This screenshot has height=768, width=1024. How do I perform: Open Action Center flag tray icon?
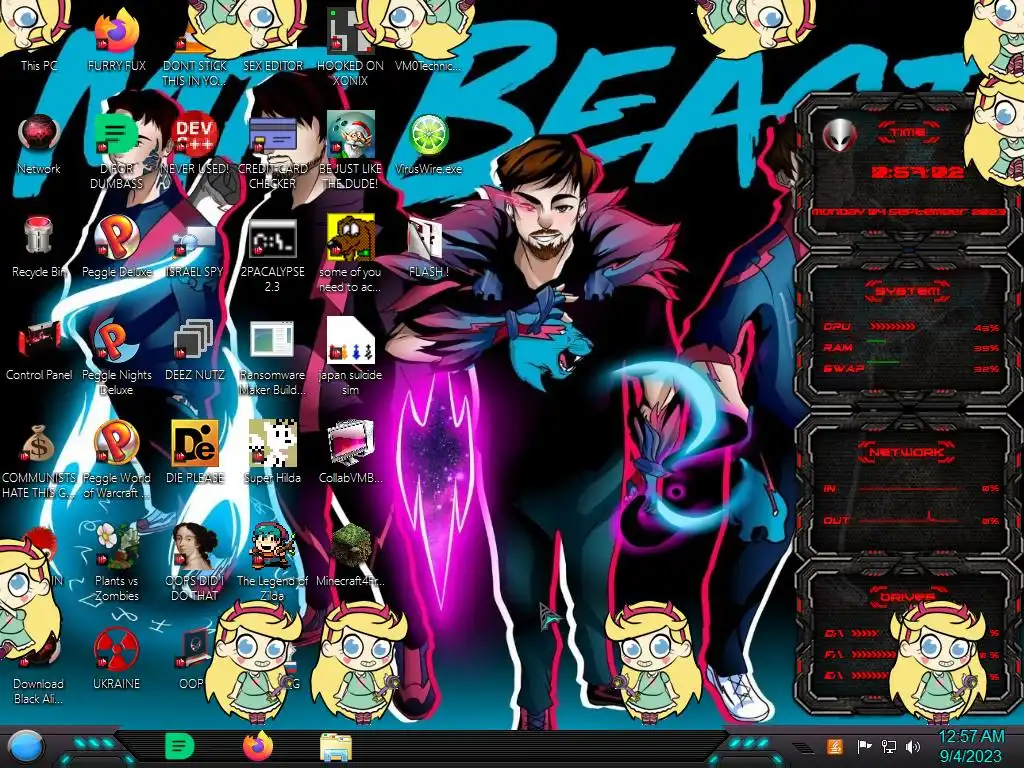coord(864,746)
